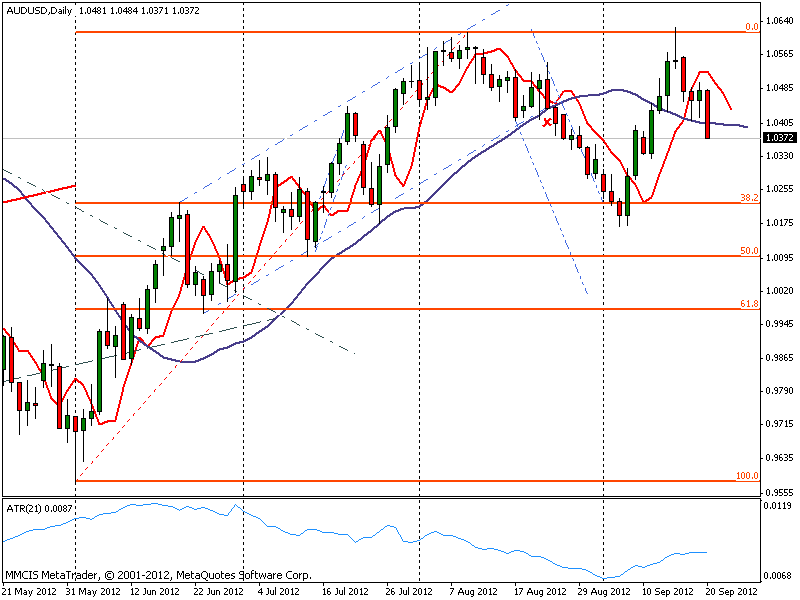Click the 0.9945 price scale label
Image resolution: width=800 pixels, height=600 pixels.
(x=780, y=324)
